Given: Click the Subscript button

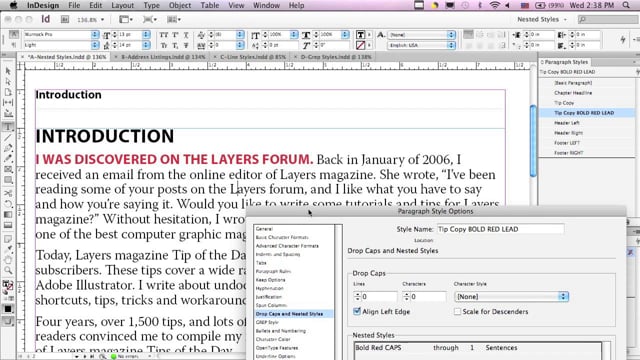Looking at the screenshot, I should 175,45.
